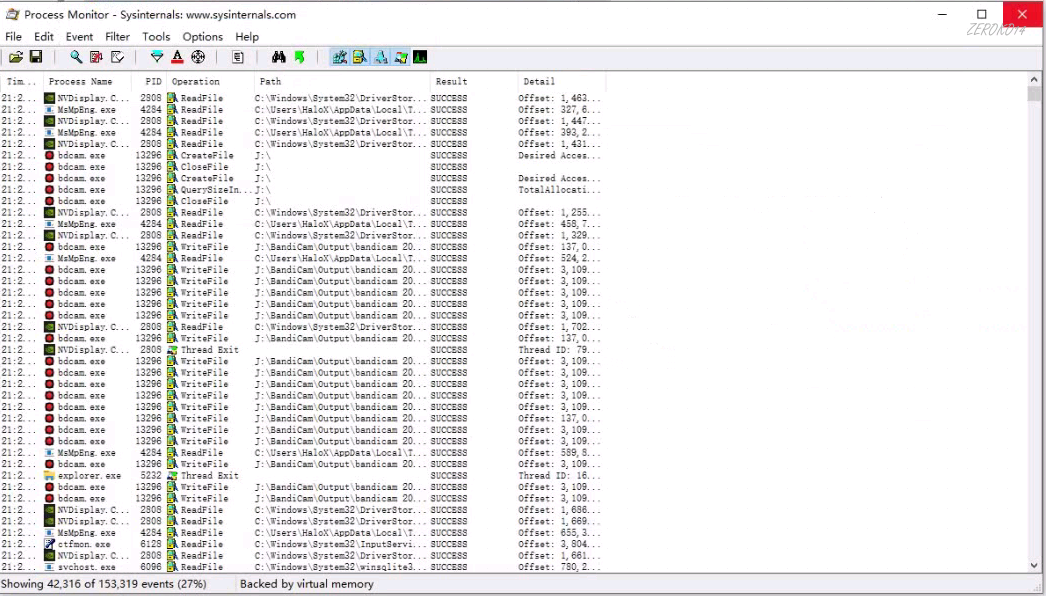Click PID 6128 cell

[151, 544]
